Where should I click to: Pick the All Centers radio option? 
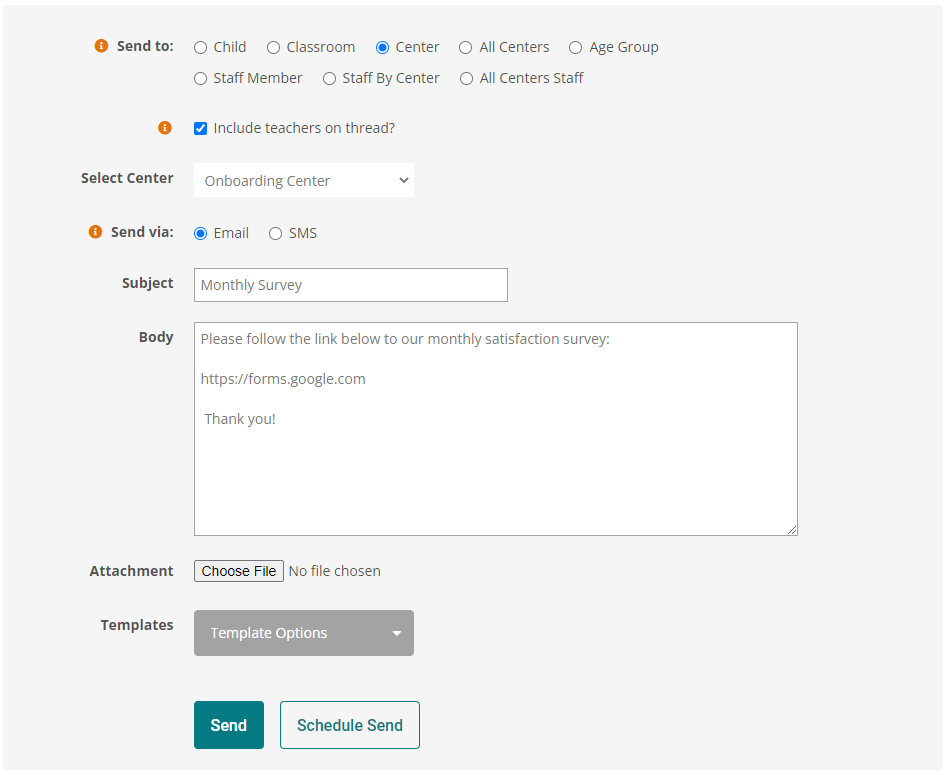click(465, 47)
